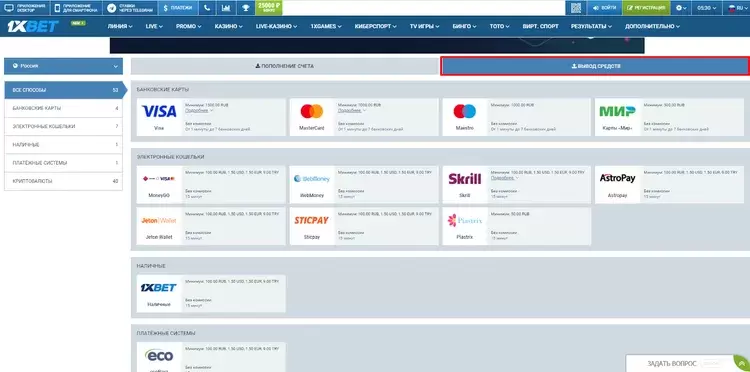Open the QR code icon
This screenshot has height=372, width=750.
point(576,8)
